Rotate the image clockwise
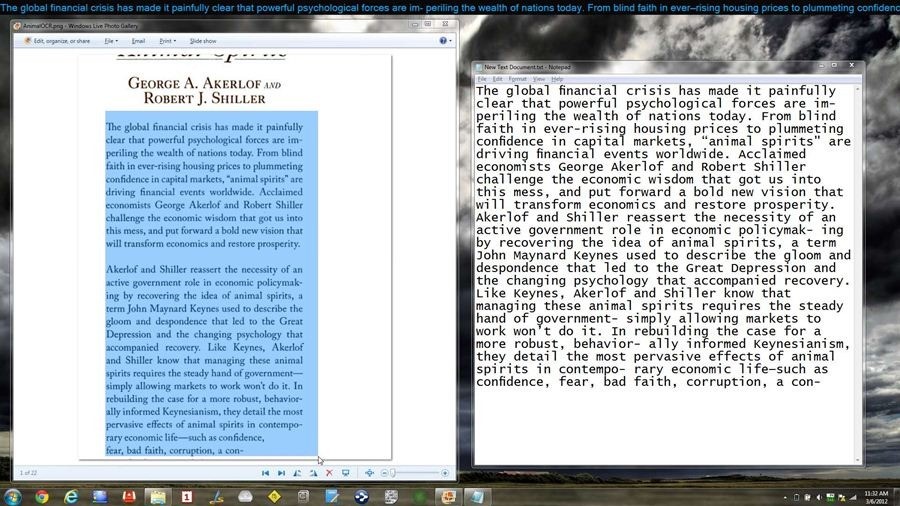 313,473
